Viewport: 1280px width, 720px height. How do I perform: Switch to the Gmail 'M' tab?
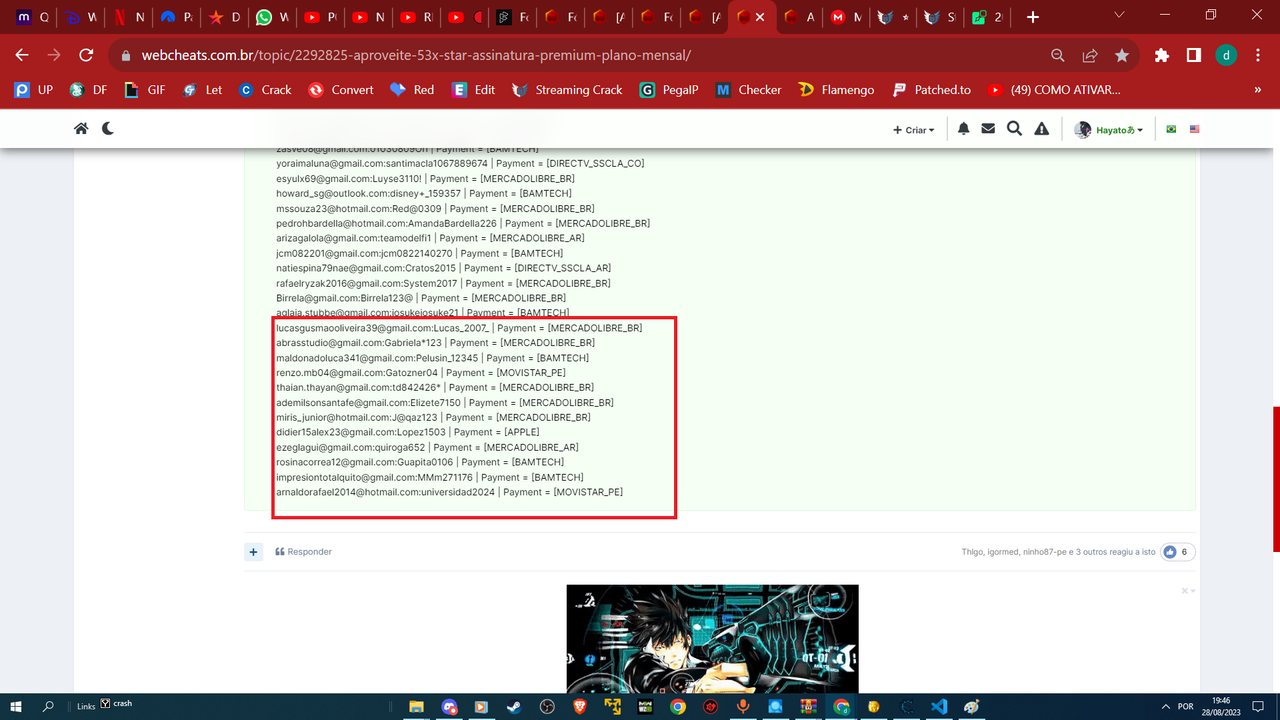click(846, 17)
